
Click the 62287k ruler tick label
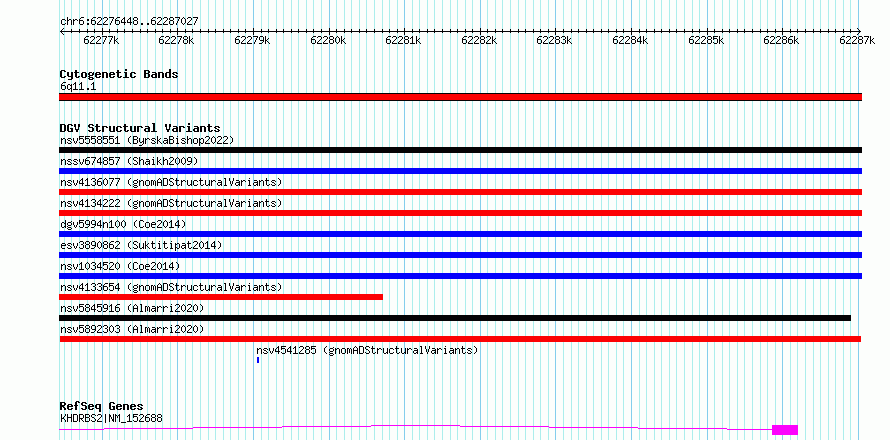point(857,40)
